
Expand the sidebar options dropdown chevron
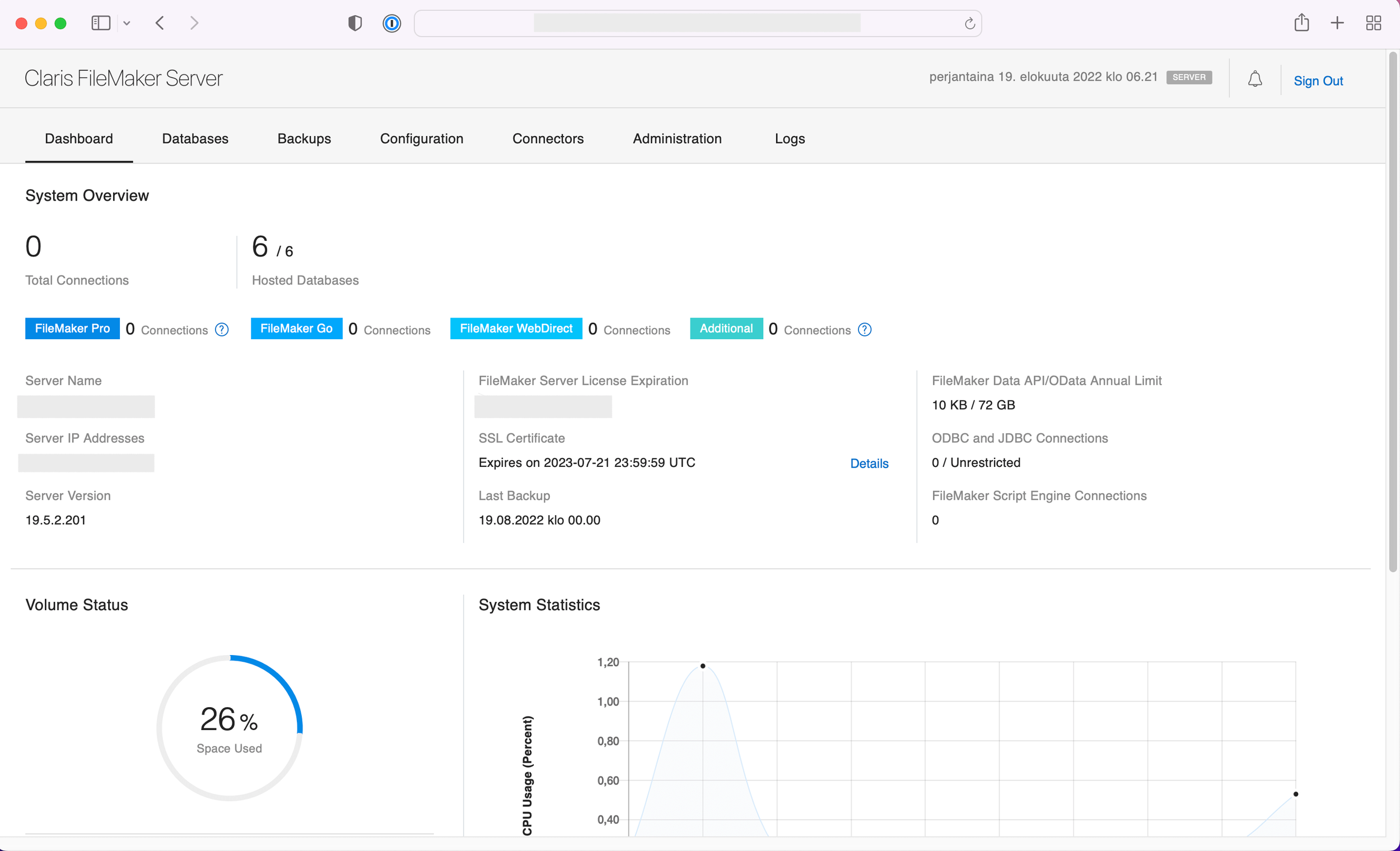[x=127, y=24]
